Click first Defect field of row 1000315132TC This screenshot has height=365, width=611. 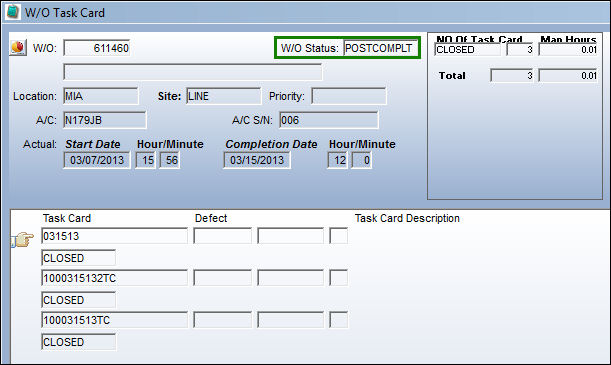click(x=223, y=278)
